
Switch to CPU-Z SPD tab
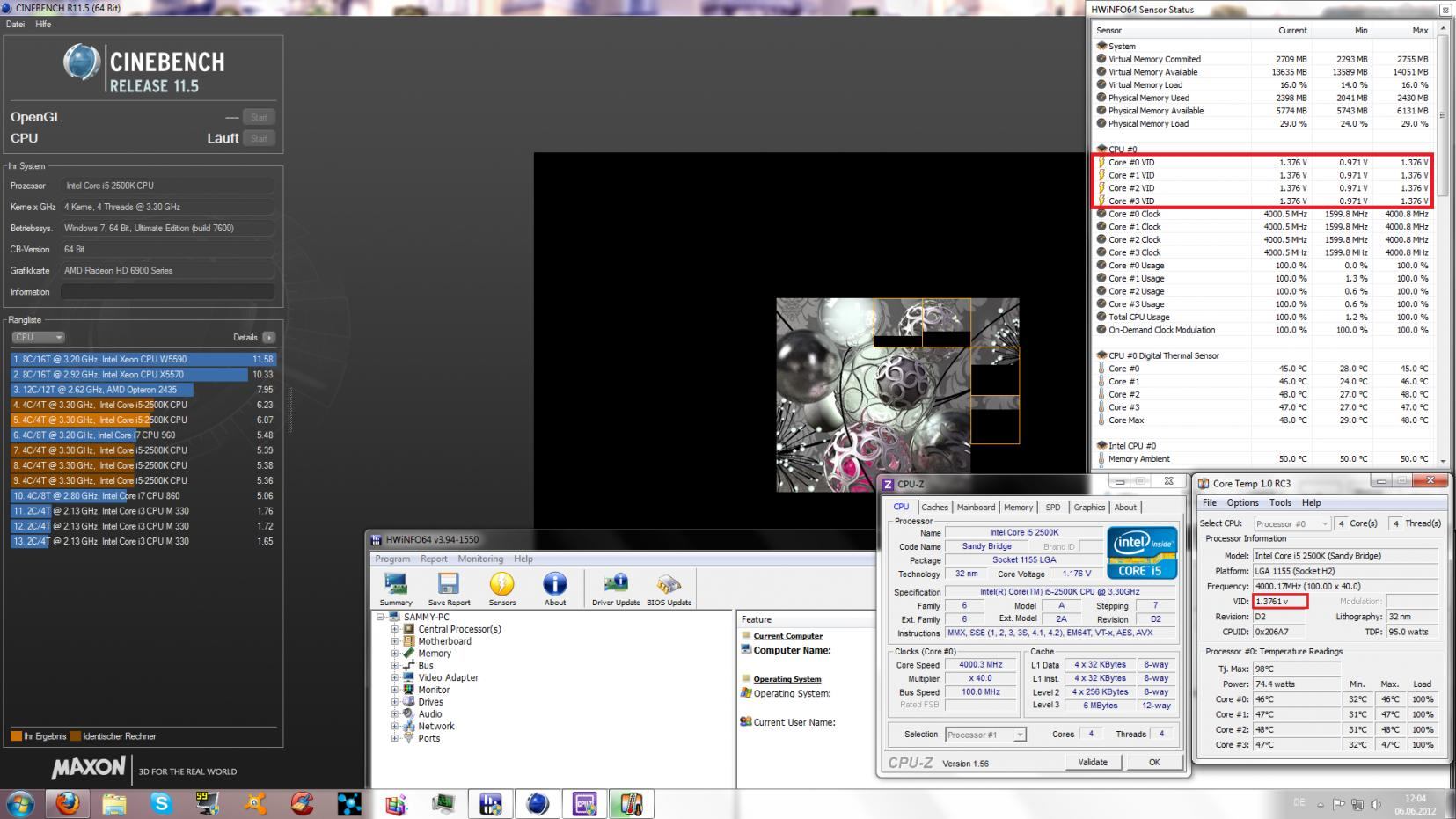(x=1052, y=507)
